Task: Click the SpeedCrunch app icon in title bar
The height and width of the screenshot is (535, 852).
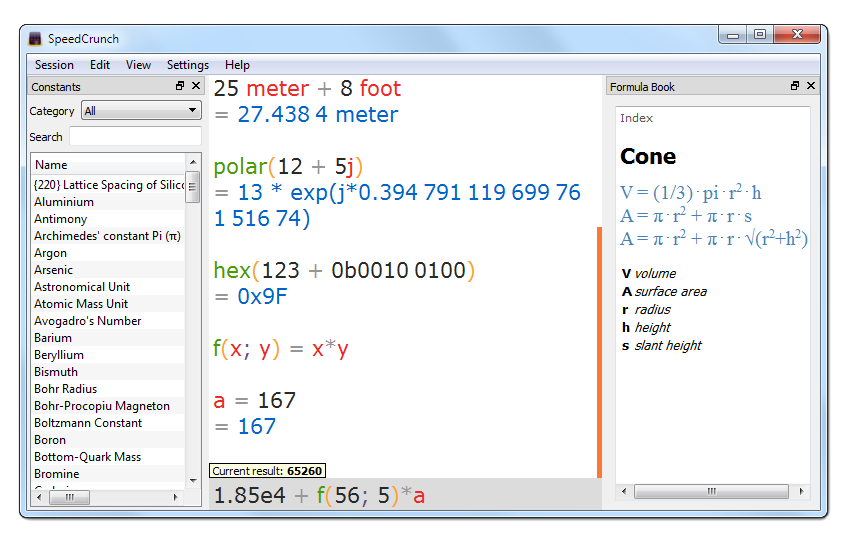Action: (x=35, y=39)
